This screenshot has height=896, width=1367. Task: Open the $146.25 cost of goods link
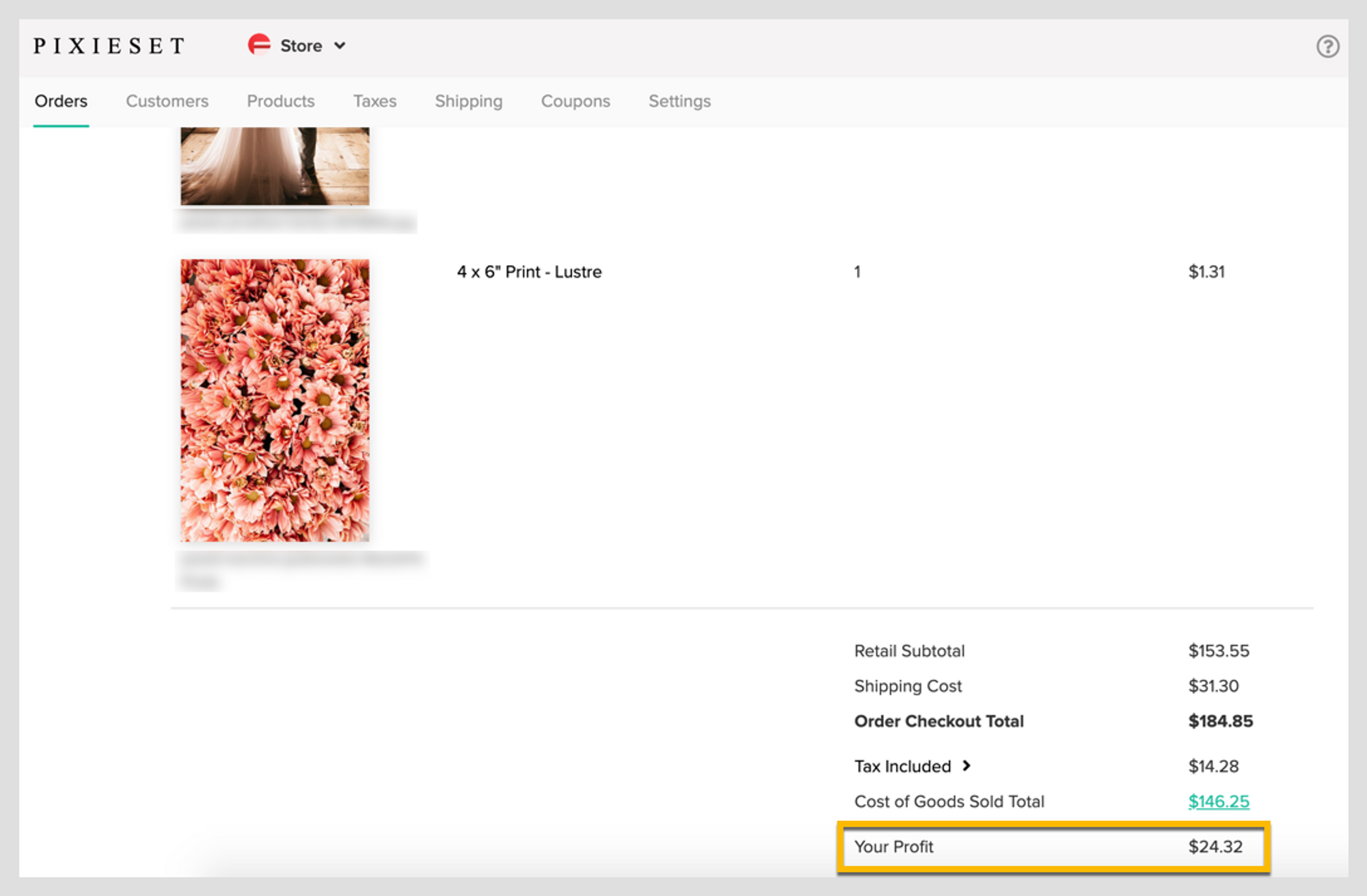point(1219,801)
